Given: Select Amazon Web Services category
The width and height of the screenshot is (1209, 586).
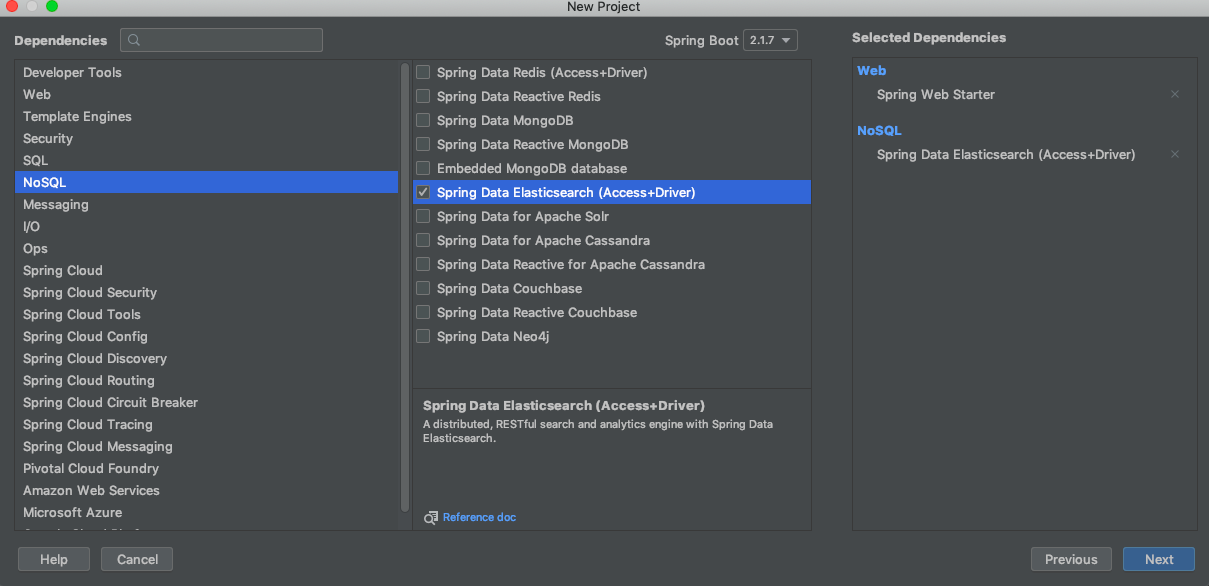Looking at the screenshot, I should coord(206,490).
